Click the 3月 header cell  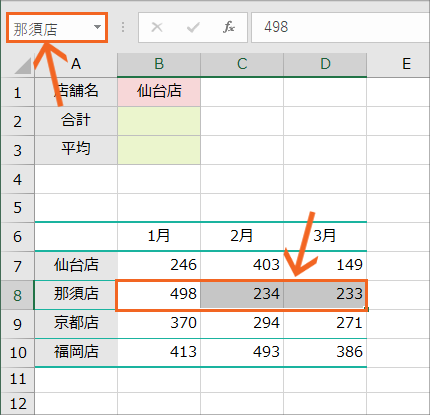click(x=325, y=237)
